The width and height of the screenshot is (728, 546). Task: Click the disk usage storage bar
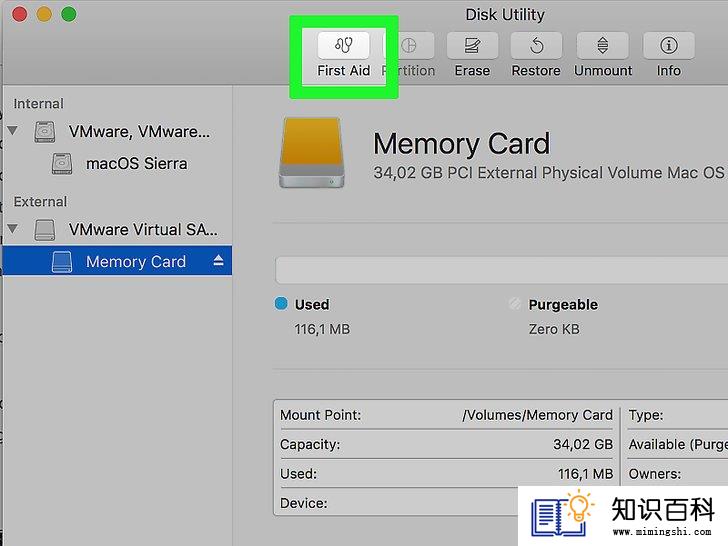coord(501,270)
